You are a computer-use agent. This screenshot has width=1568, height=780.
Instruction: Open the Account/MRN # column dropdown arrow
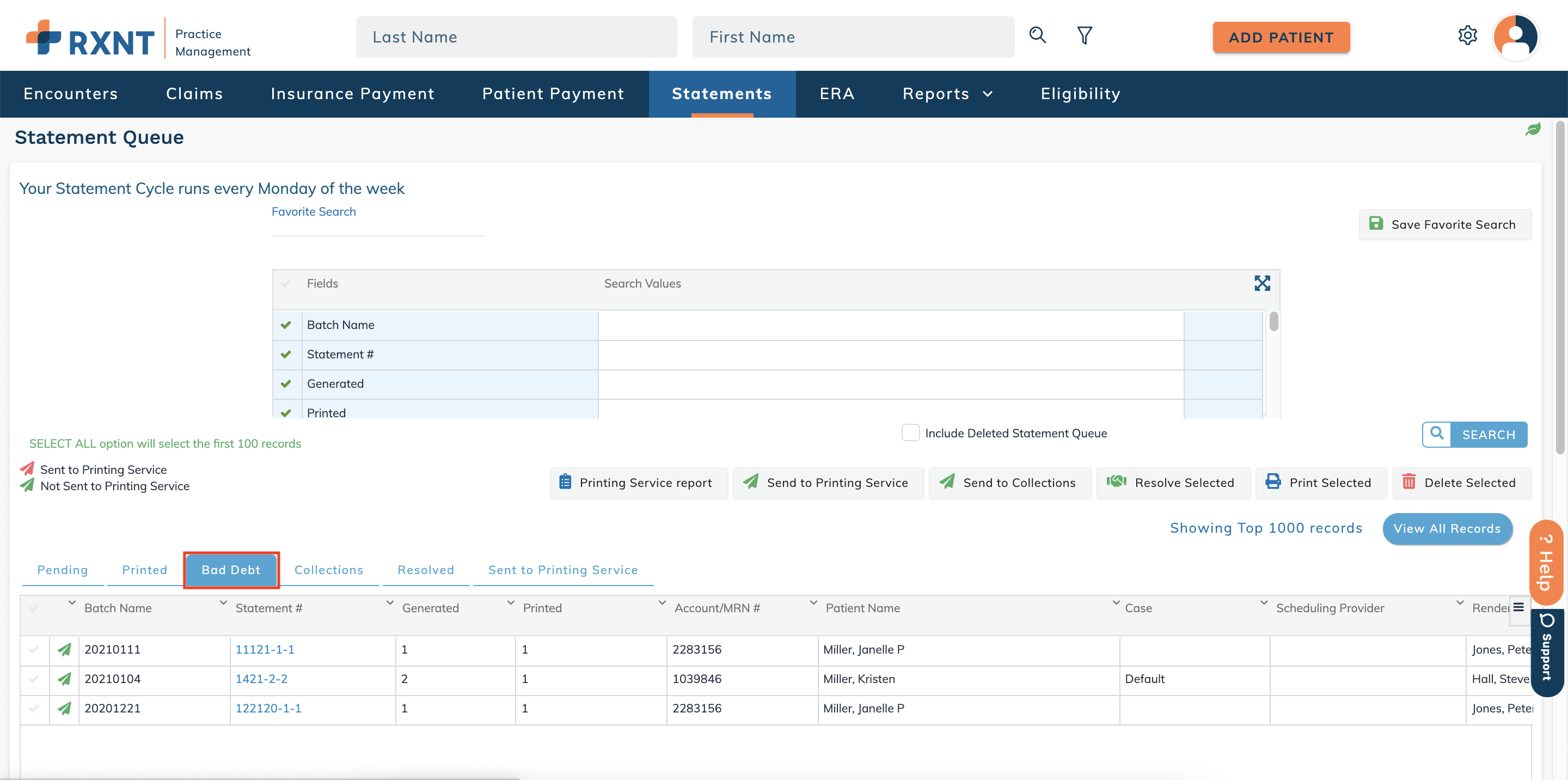click(x=813, y=603)
